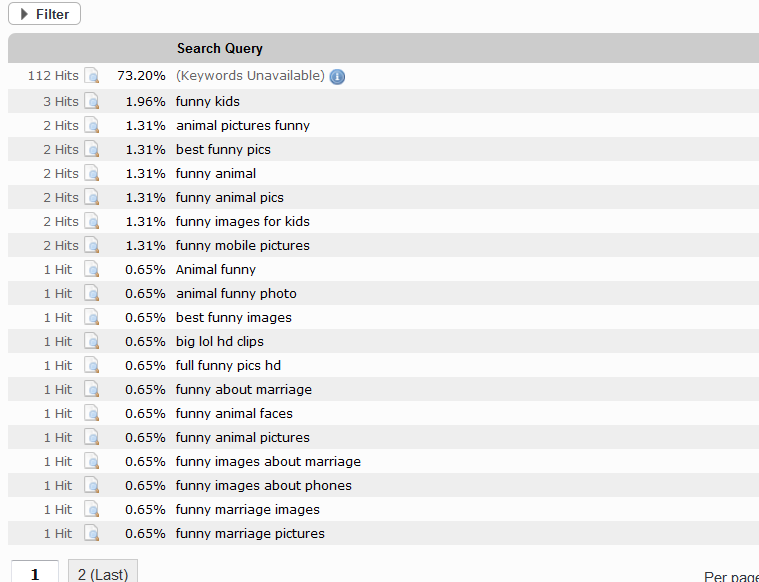This screenshot has width=759, height=582.
Task: Open details icon for funny kids row
Action: tap(92, 101)
